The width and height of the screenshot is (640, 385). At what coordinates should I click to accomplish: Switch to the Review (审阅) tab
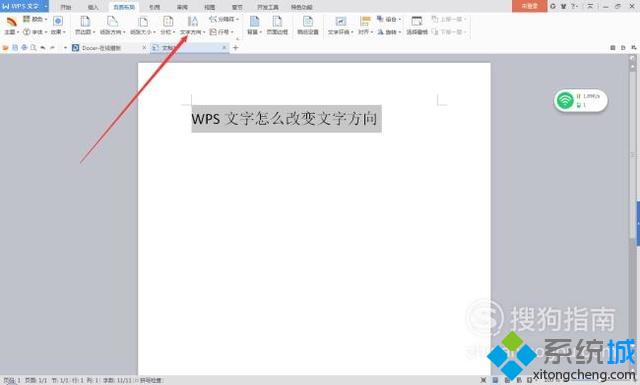182,7
